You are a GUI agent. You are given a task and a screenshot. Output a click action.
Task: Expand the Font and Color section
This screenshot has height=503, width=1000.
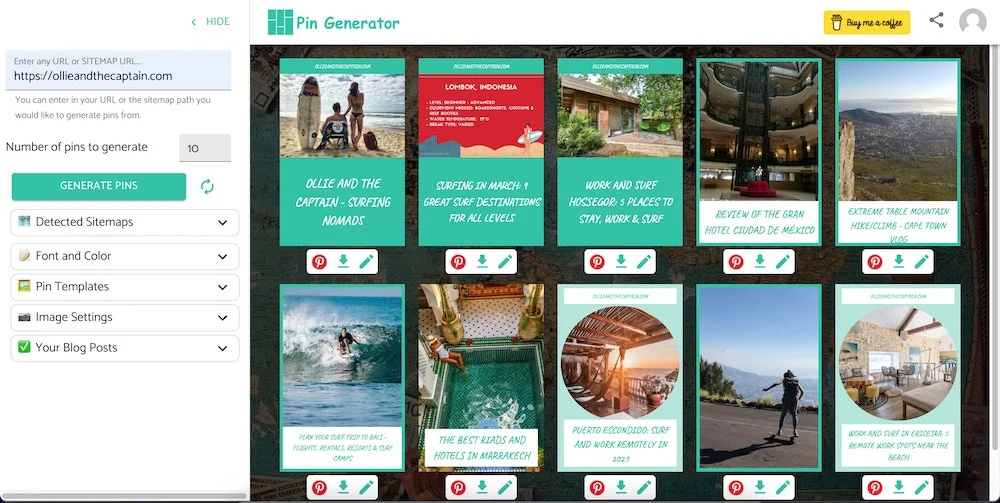click(125, 256)
